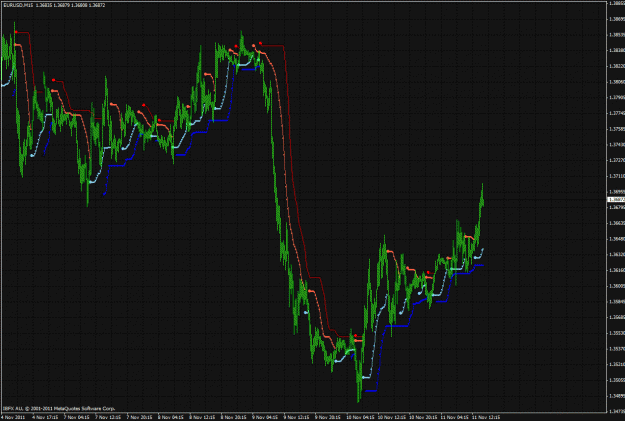Click the '11 Nov 12:15' time label

486,417
